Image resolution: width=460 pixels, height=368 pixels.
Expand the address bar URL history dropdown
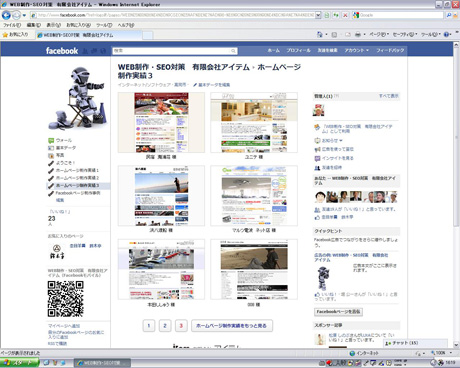tap(318, 15)
